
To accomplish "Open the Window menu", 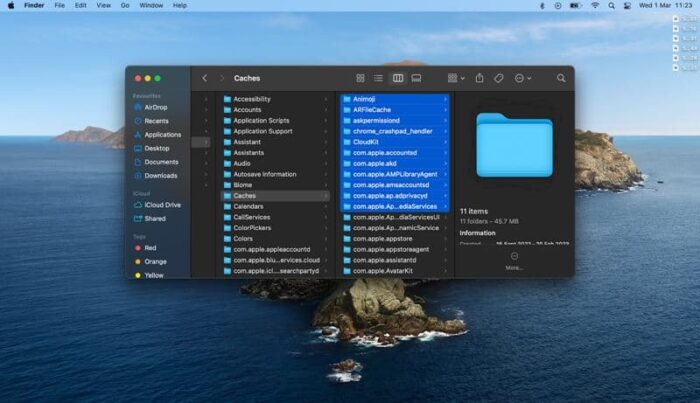I will click(x=151, y=5).
